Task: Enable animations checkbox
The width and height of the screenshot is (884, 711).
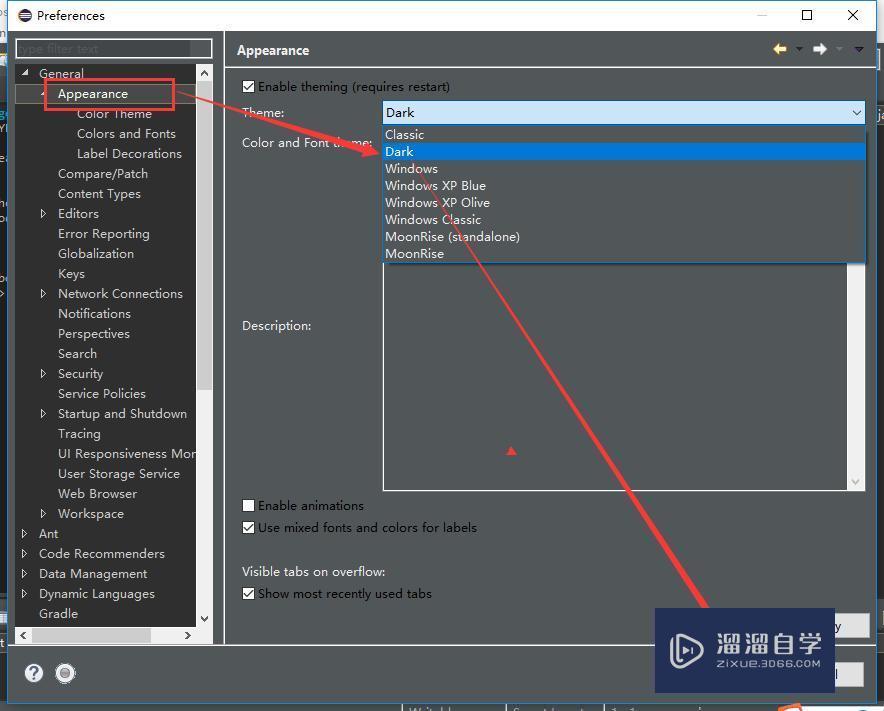Action: [x=248, y=505]
